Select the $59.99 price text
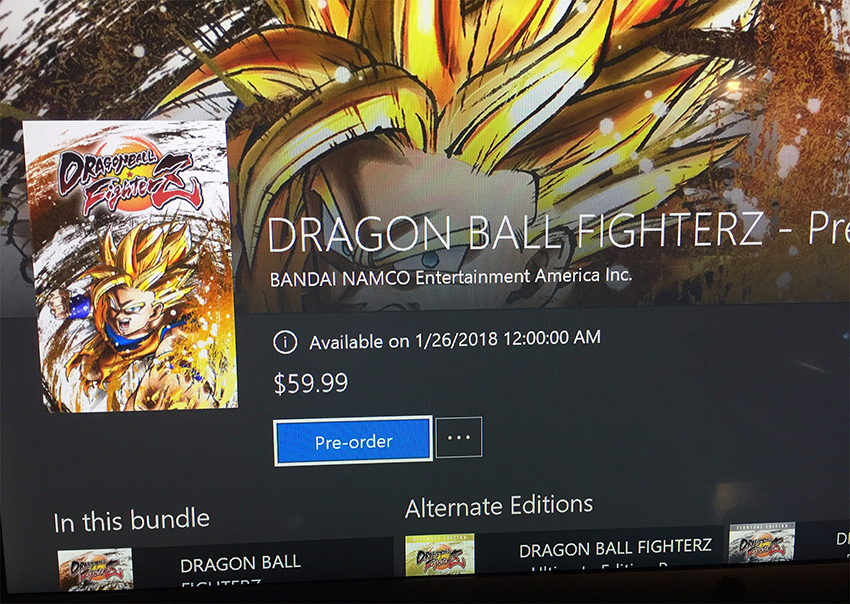Image resolution: width=850 pixels, height=604 pixels. (311, 383)
